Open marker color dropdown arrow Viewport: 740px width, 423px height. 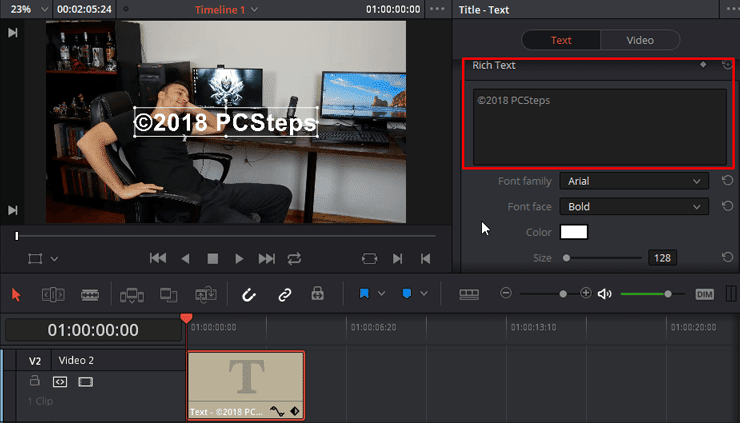[x=424, y=294]
